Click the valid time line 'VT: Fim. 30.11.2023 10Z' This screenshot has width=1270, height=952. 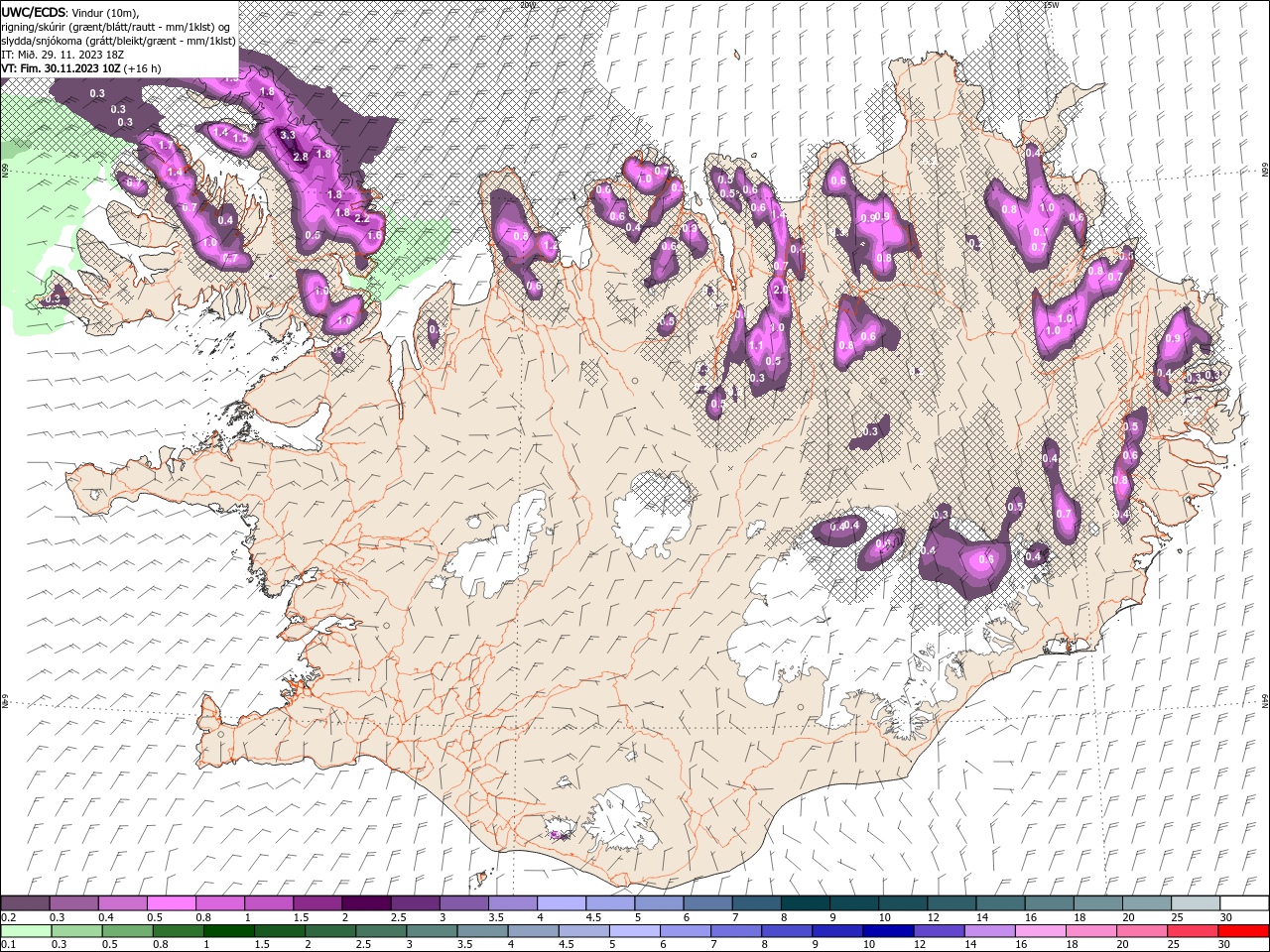(62, 68)
